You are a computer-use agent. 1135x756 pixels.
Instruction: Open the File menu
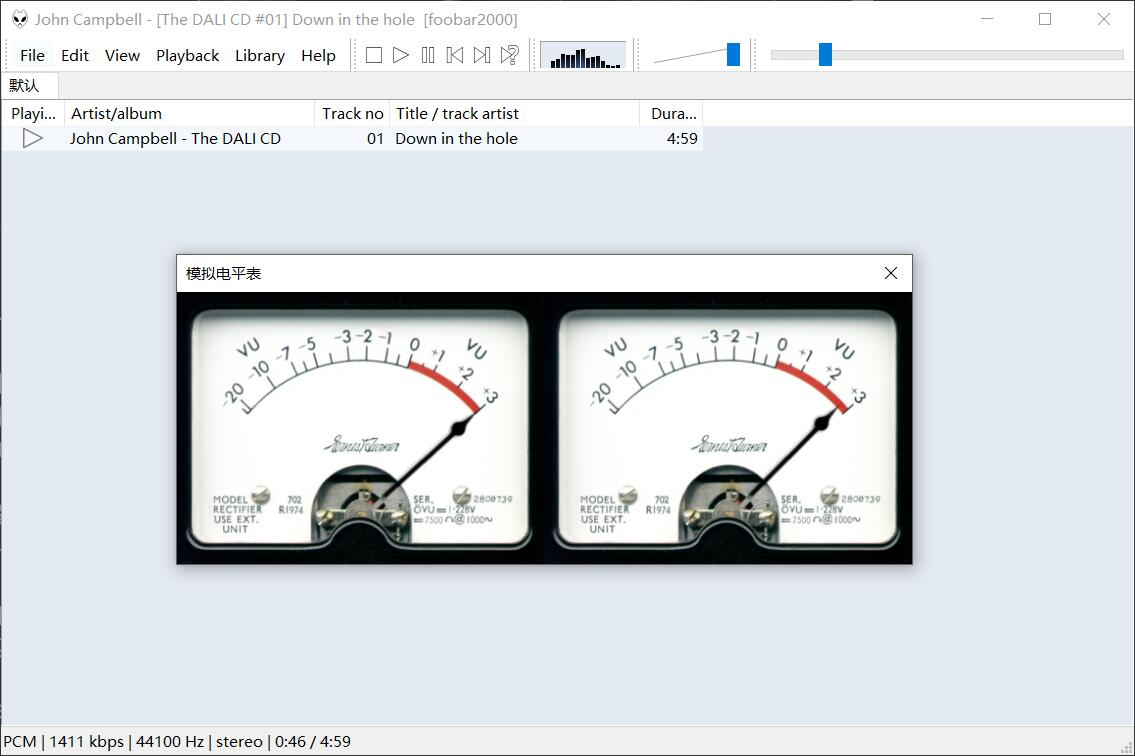[32, 56]
